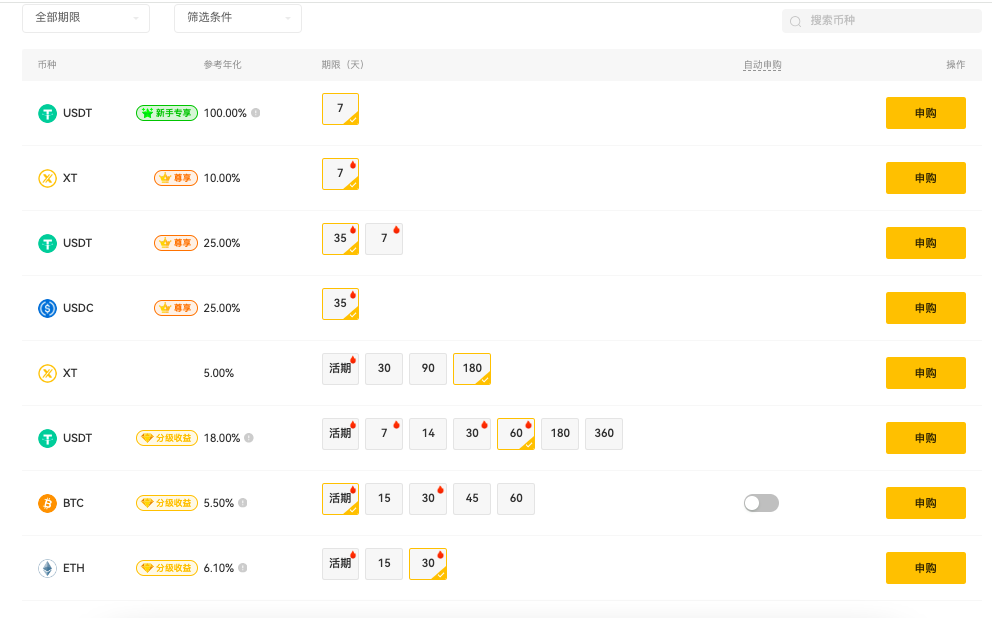Select the 360-day term for USDT

(604, 433)
